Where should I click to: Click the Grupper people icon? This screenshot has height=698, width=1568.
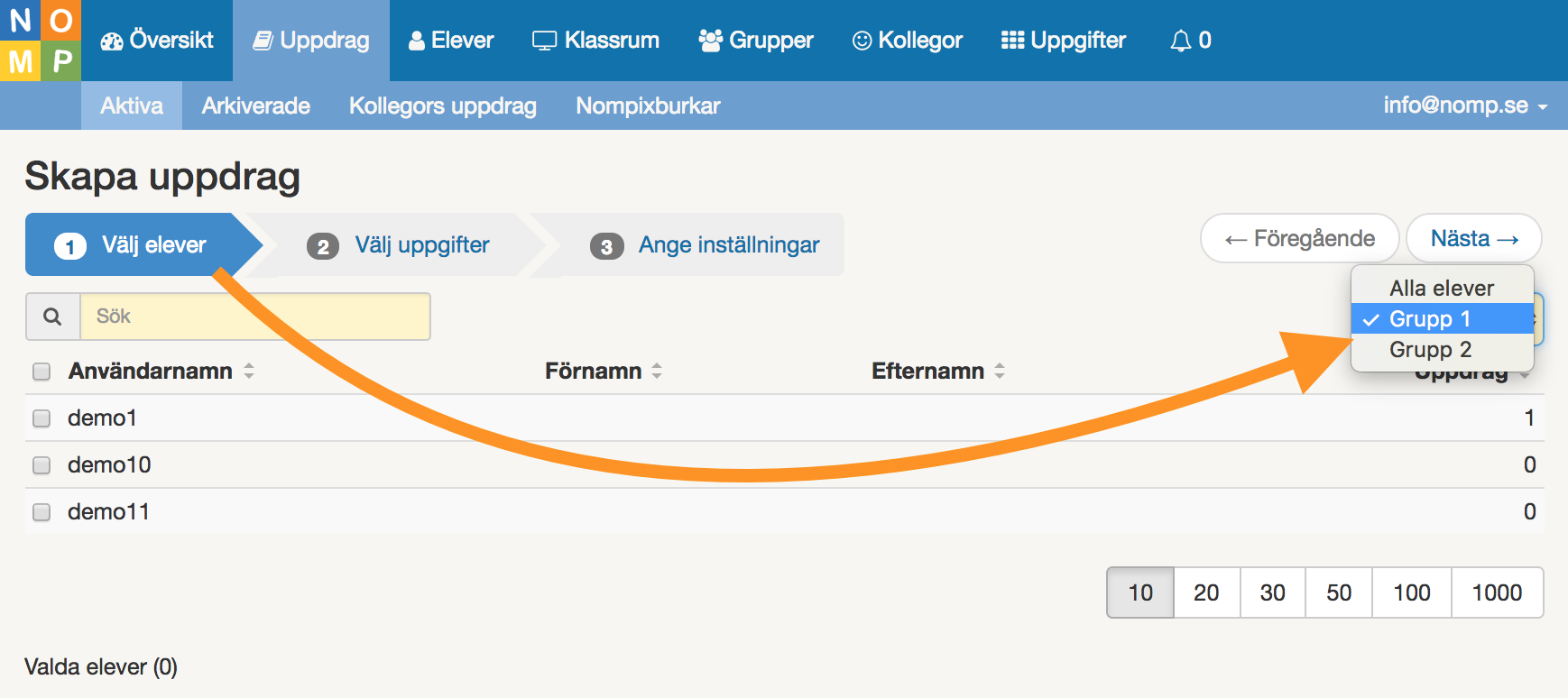tap(711, 41)
